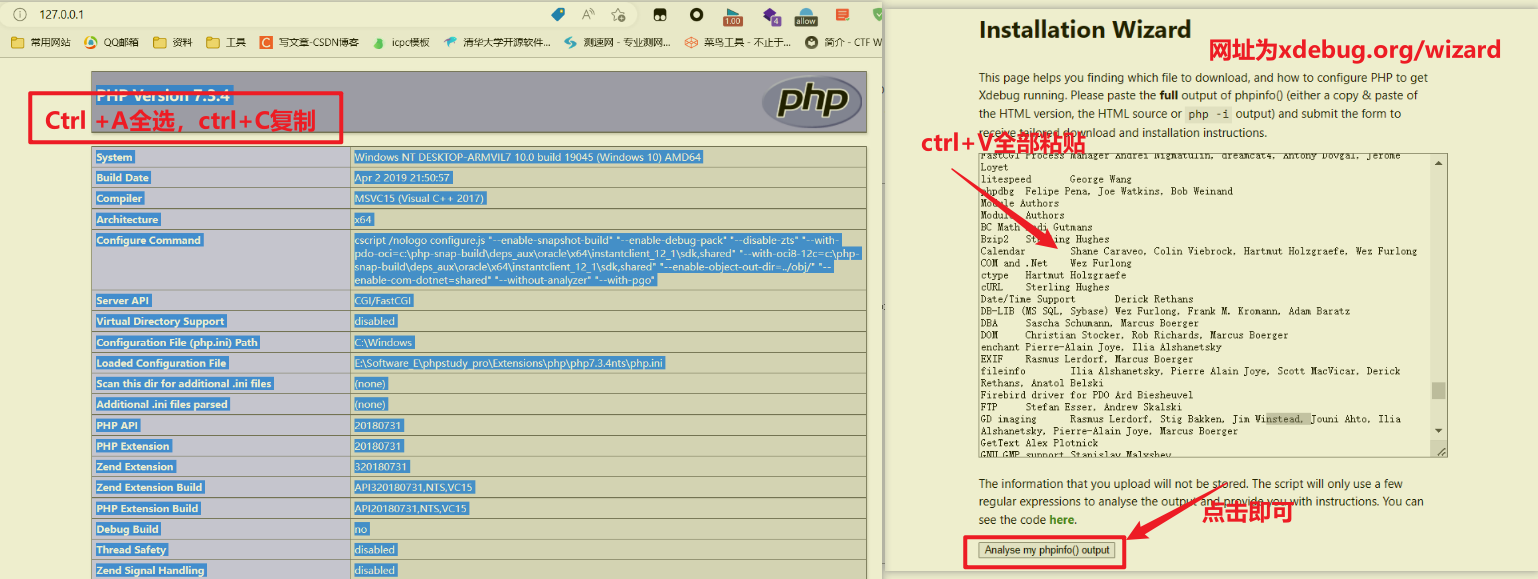Click the PHP Extension label

pos(133,447)
